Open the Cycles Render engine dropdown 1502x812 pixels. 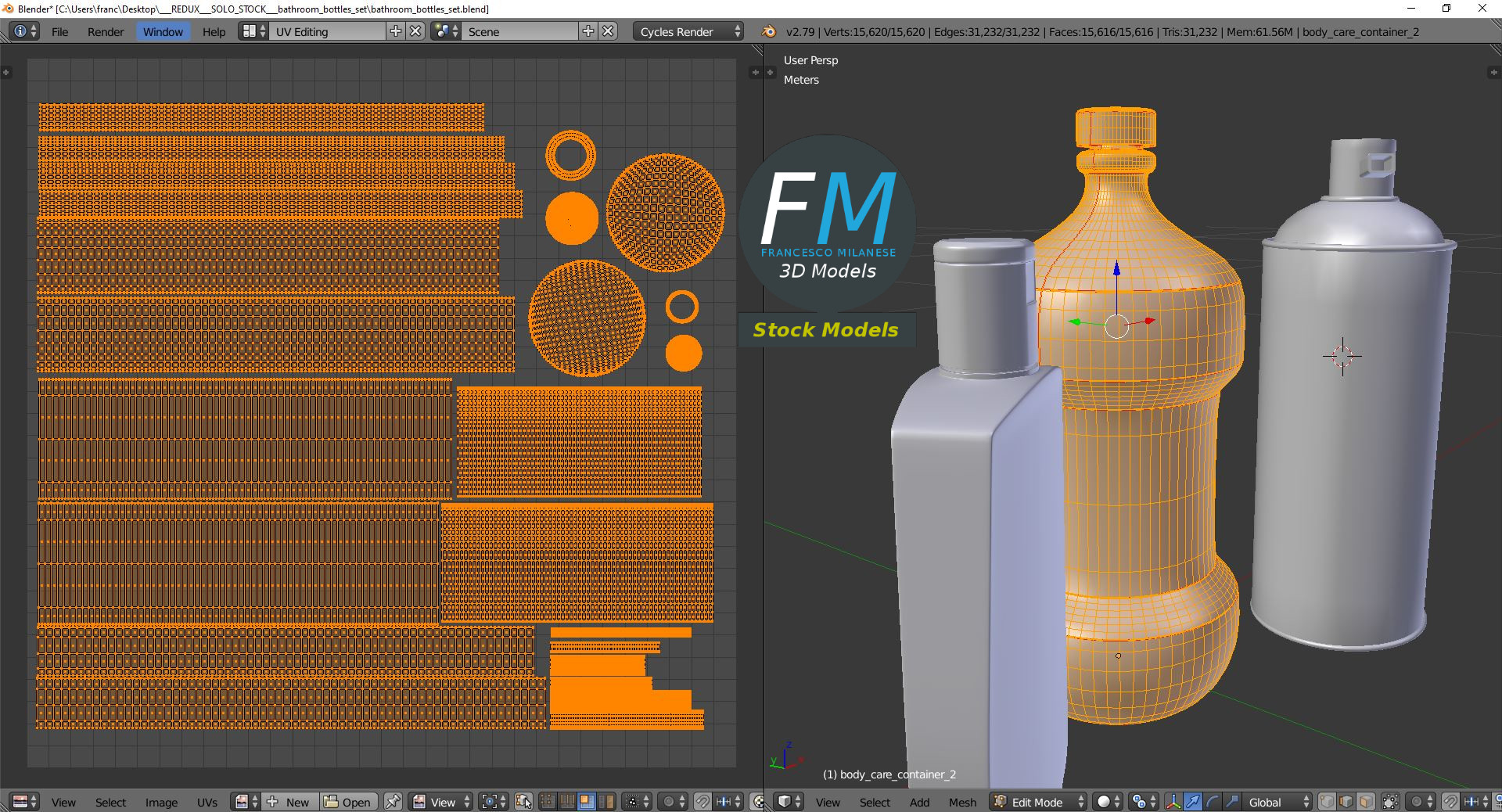click(x=688, y=31)
